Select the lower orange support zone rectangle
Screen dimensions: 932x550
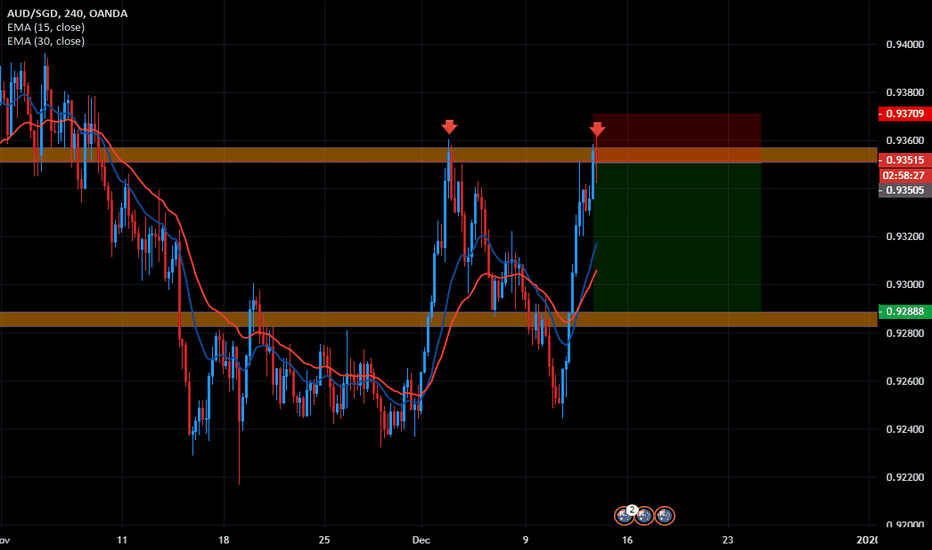[439, 319]
